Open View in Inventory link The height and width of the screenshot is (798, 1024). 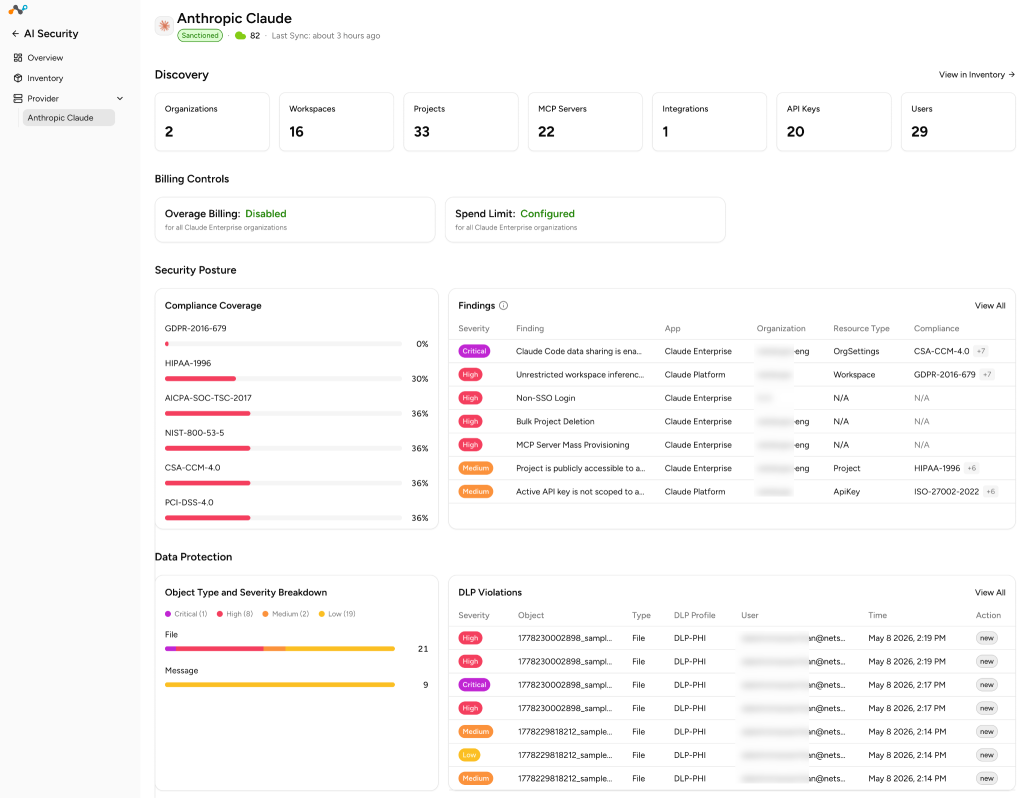point(976,74)
